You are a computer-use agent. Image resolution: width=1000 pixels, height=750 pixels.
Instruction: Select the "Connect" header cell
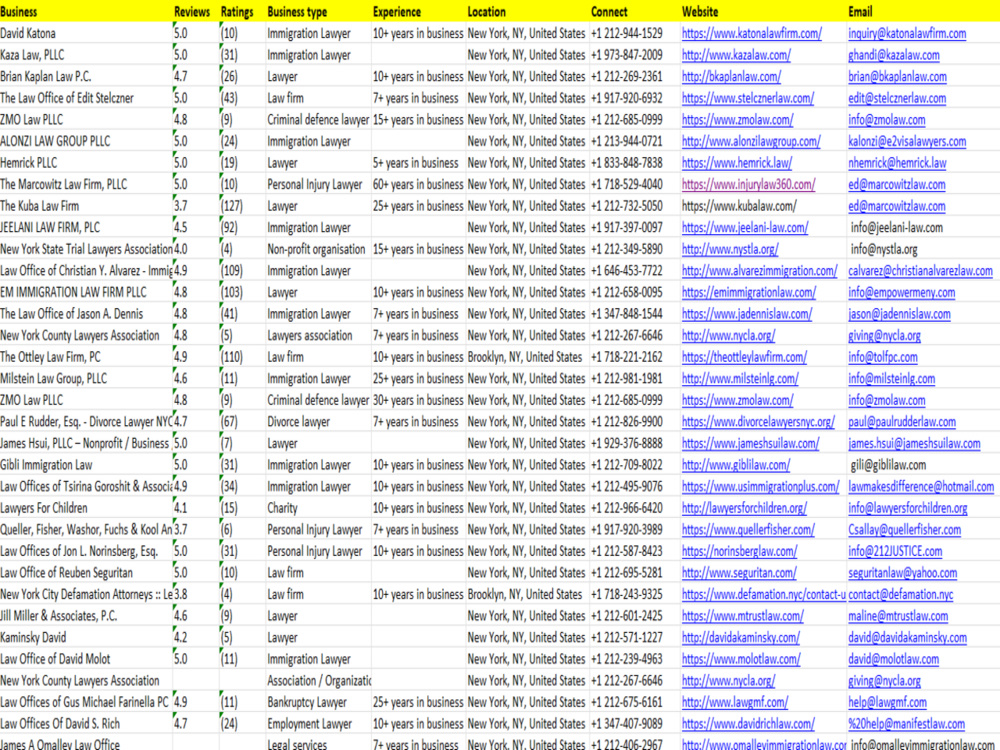click(x=635, y=11)
